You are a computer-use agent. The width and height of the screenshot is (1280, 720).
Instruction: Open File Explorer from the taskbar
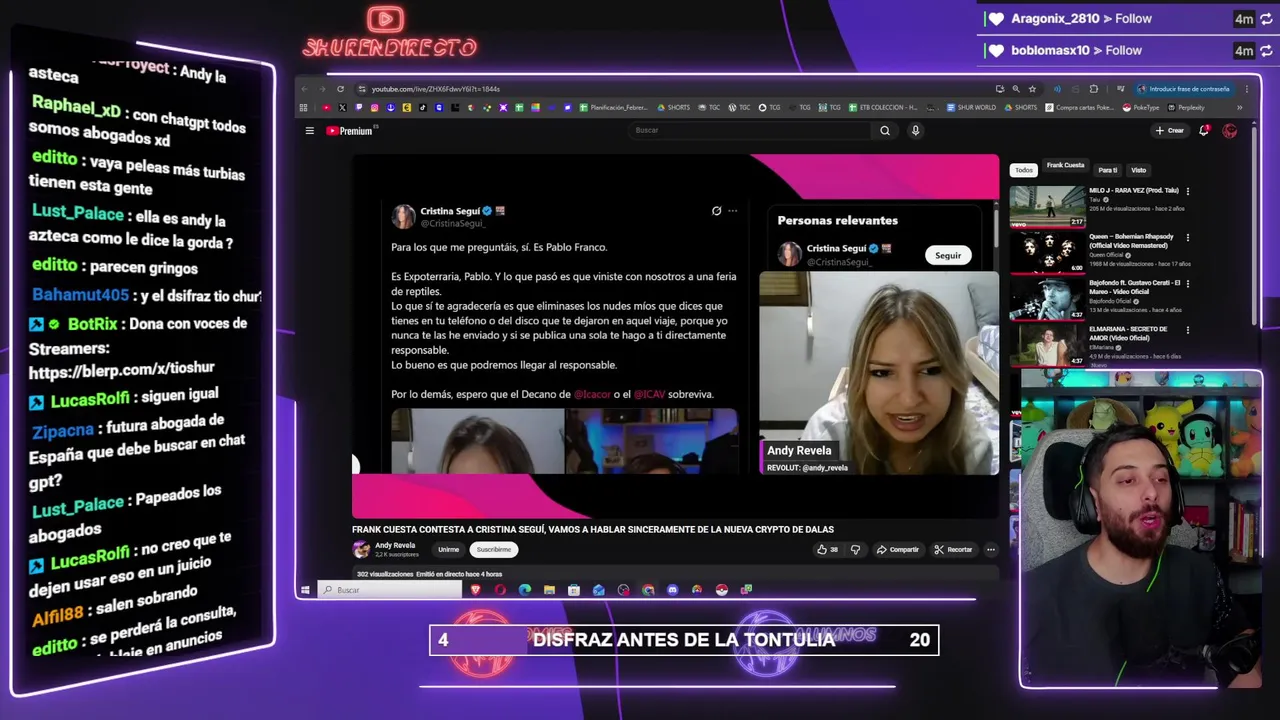[549, 590]
